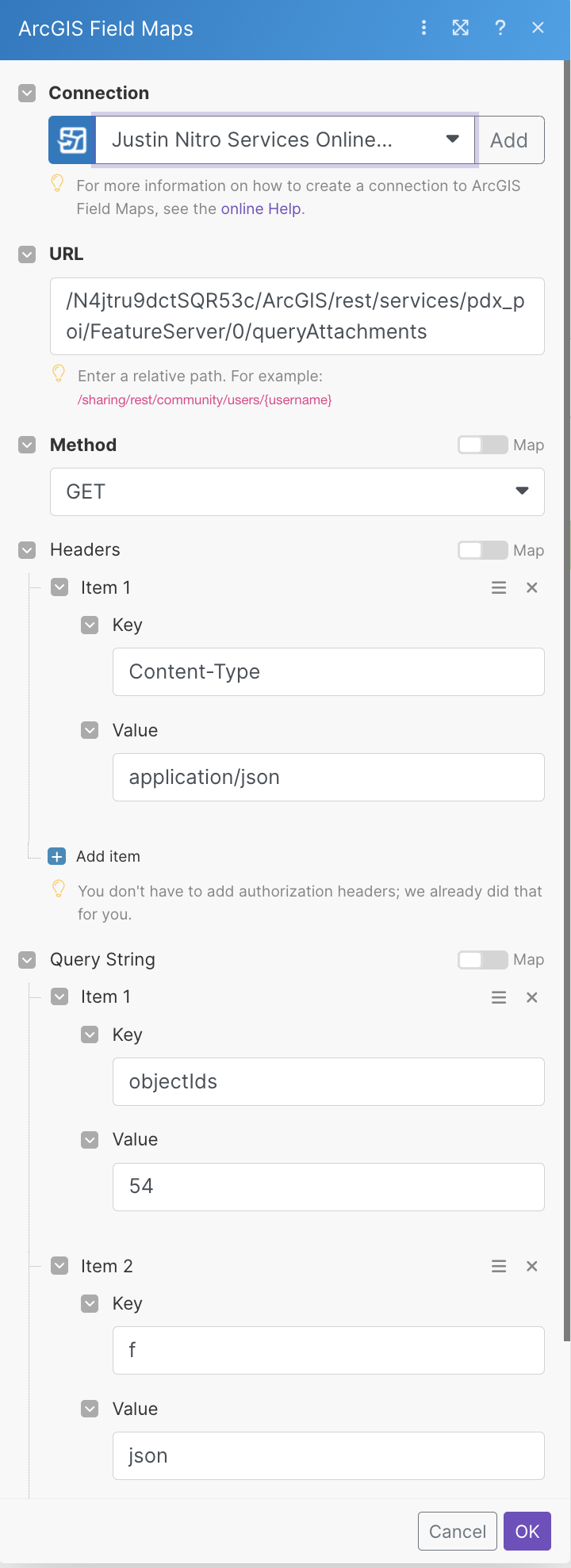Screen dimensions: 571x1568
Task: Open the Method dropdown showing GET
Action: pos(521,491)
